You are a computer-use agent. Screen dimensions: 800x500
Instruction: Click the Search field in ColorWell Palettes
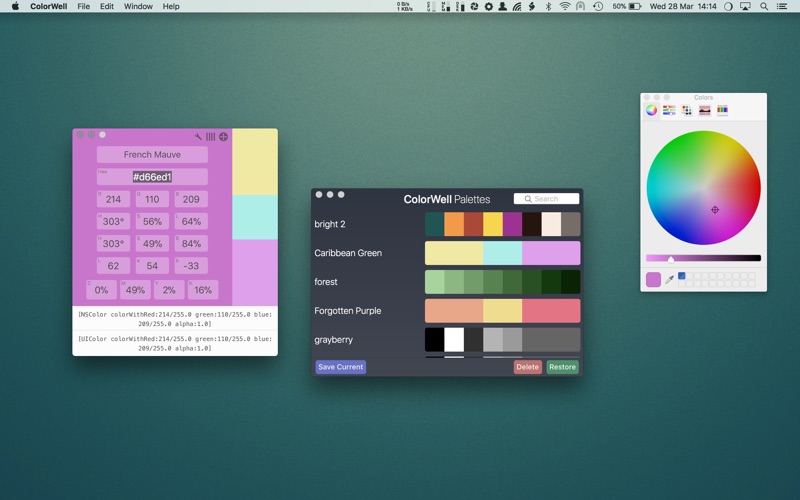coord(546,199)
